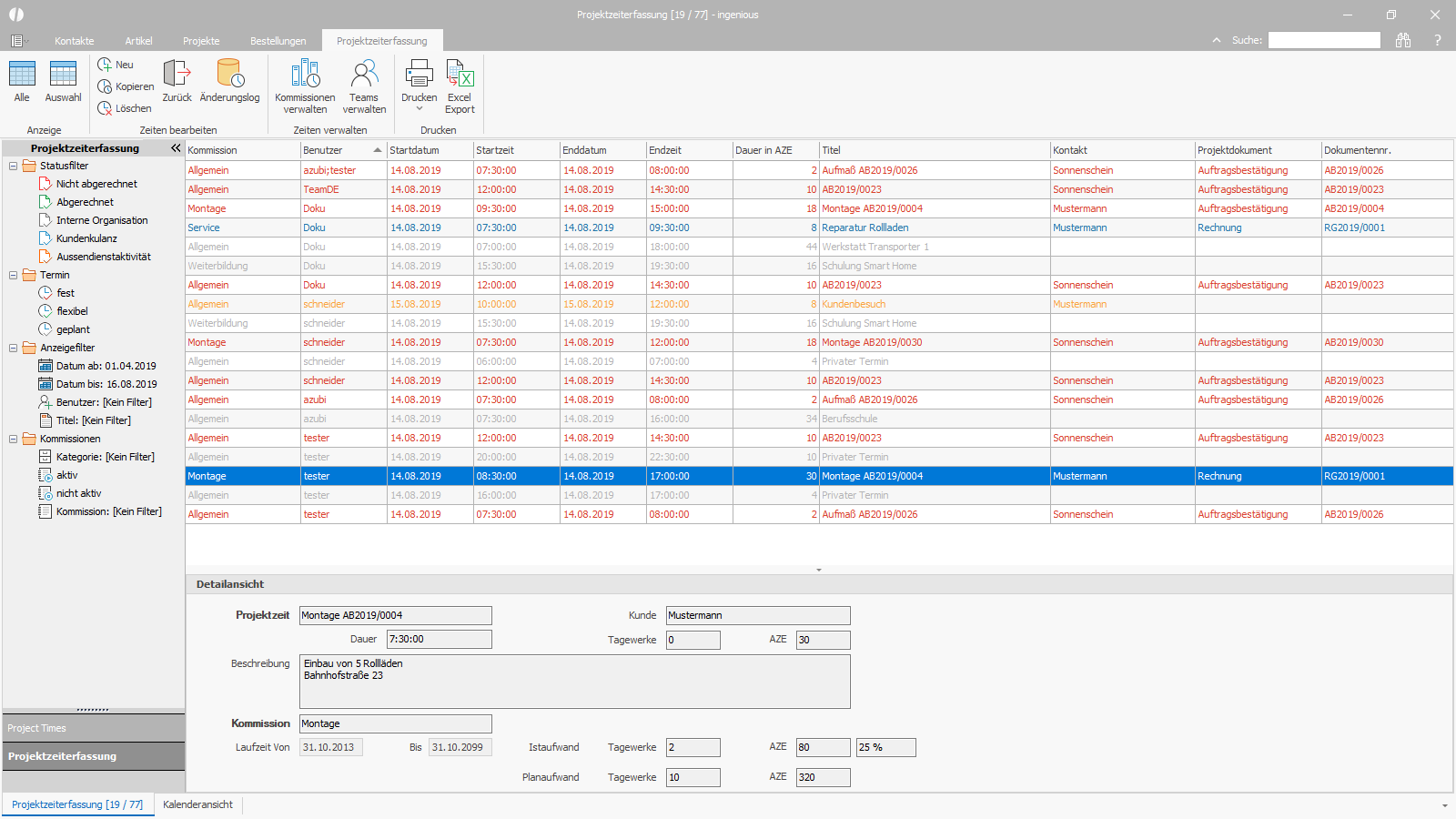Collapse the Statusfilter tree node
The image size is (1456, 819).
pyautogui.click(x=14, y=166)
